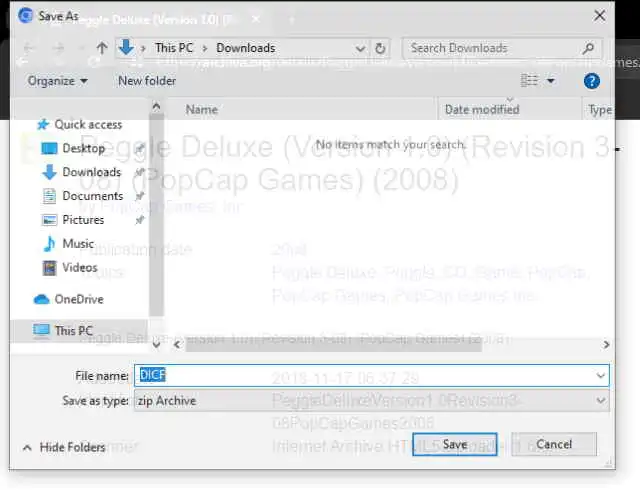640x492 pixels.
Task: Click the Forward navigation arrow
Action: 59,48
